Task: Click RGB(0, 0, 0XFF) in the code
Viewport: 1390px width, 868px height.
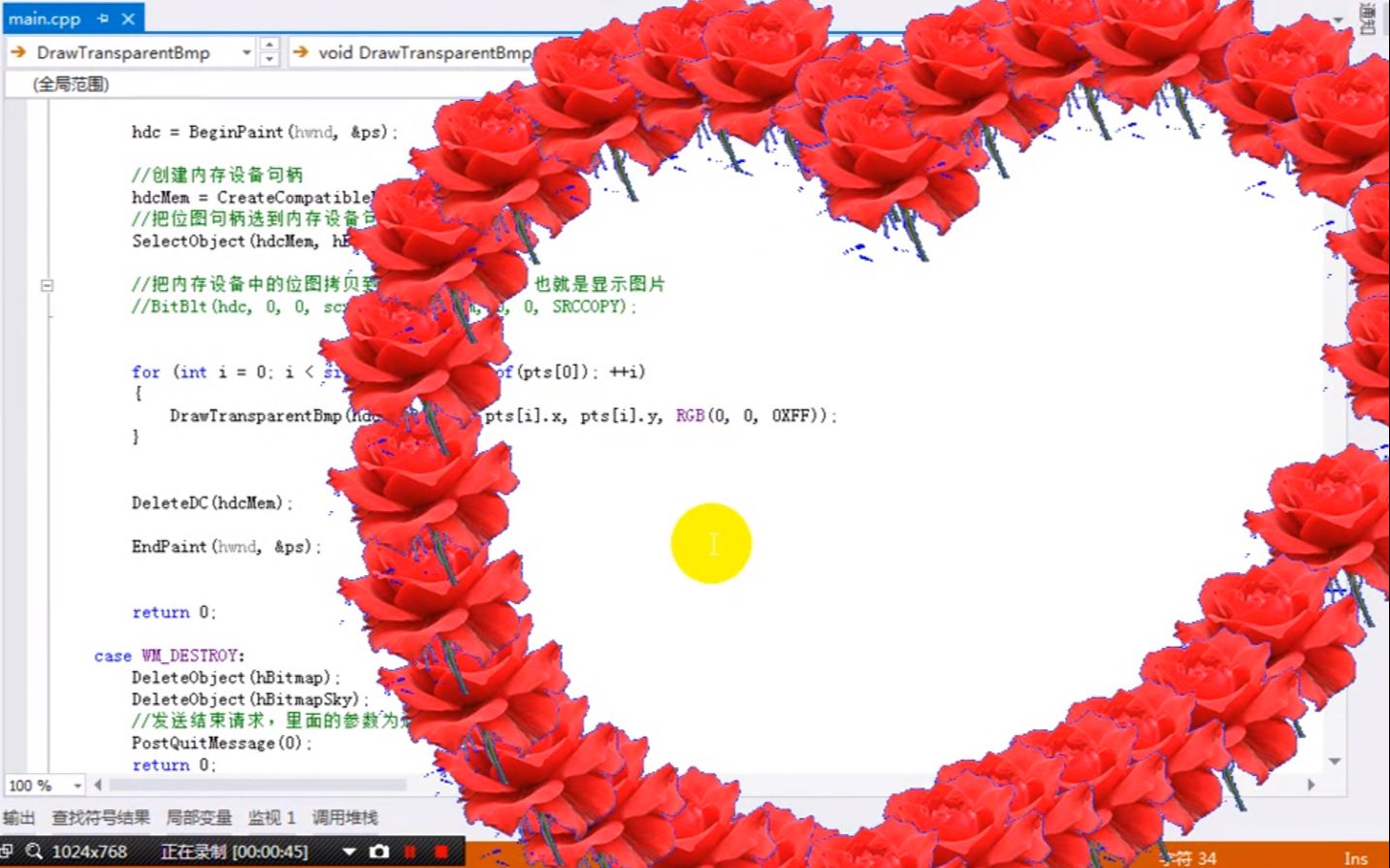Action: 751,416
